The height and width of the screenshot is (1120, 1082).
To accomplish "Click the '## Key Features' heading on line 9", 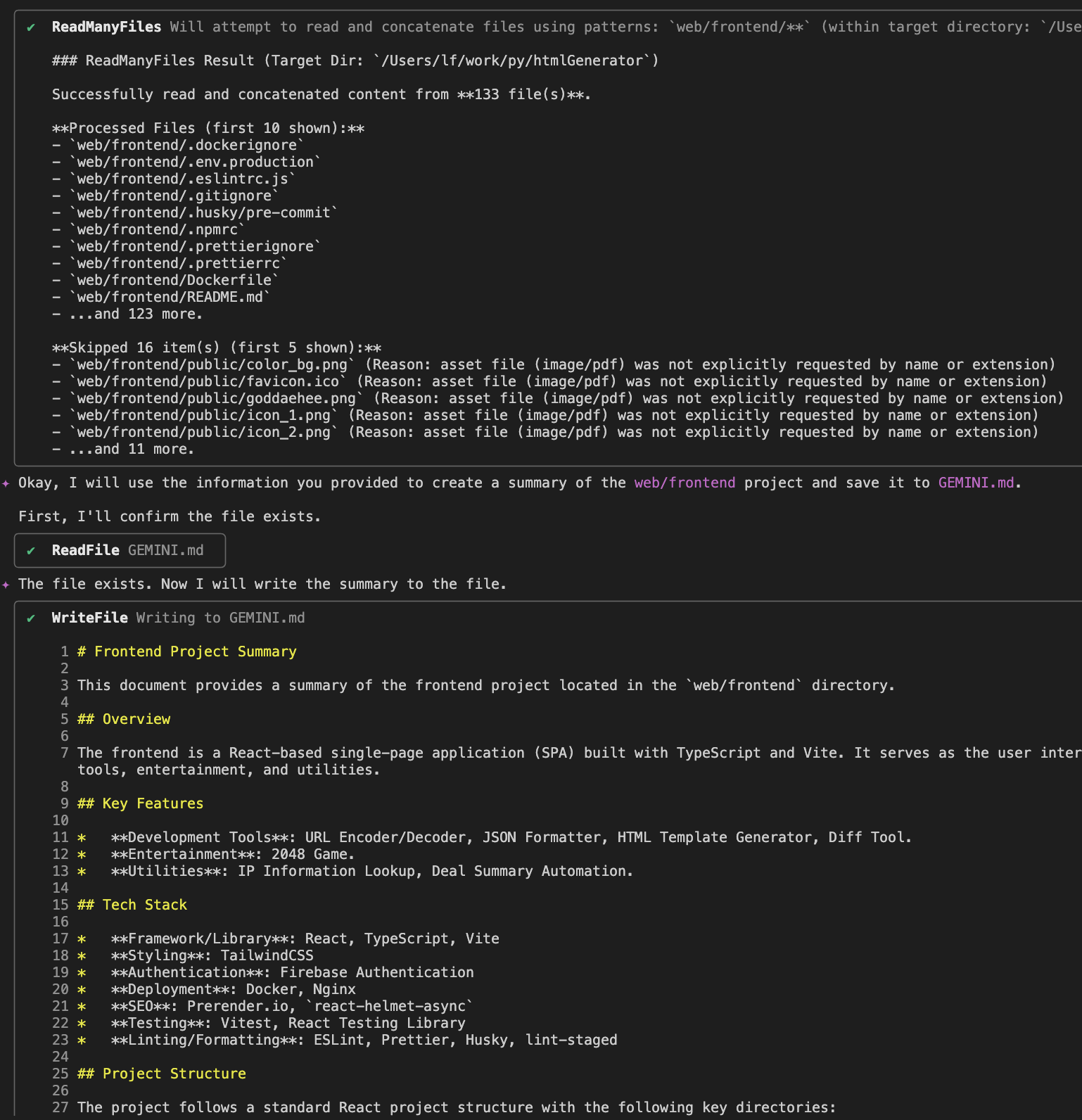I will point(140,803).
